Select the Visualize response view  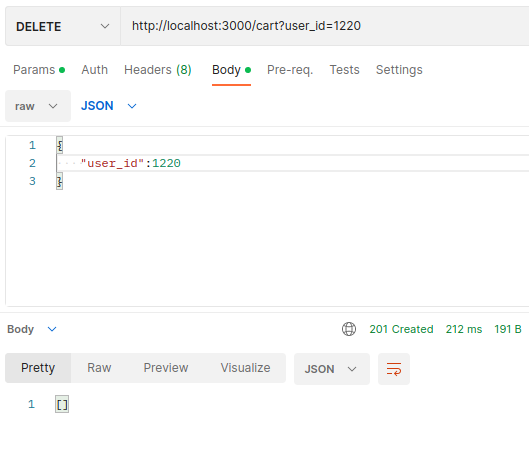tap(245, 368)
